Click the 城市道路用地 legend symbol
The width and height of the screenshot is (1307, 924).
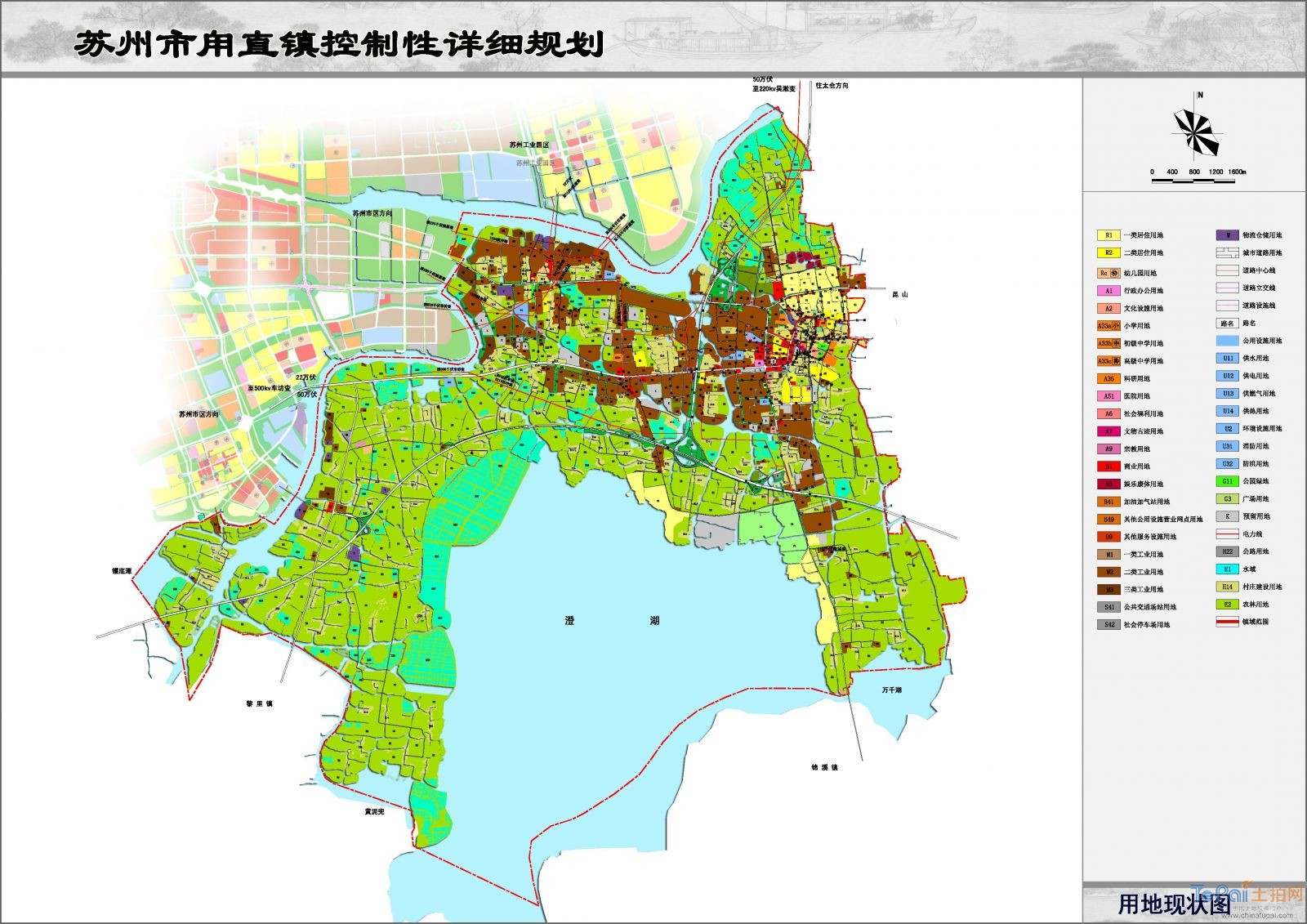(x=1228, y=253)
